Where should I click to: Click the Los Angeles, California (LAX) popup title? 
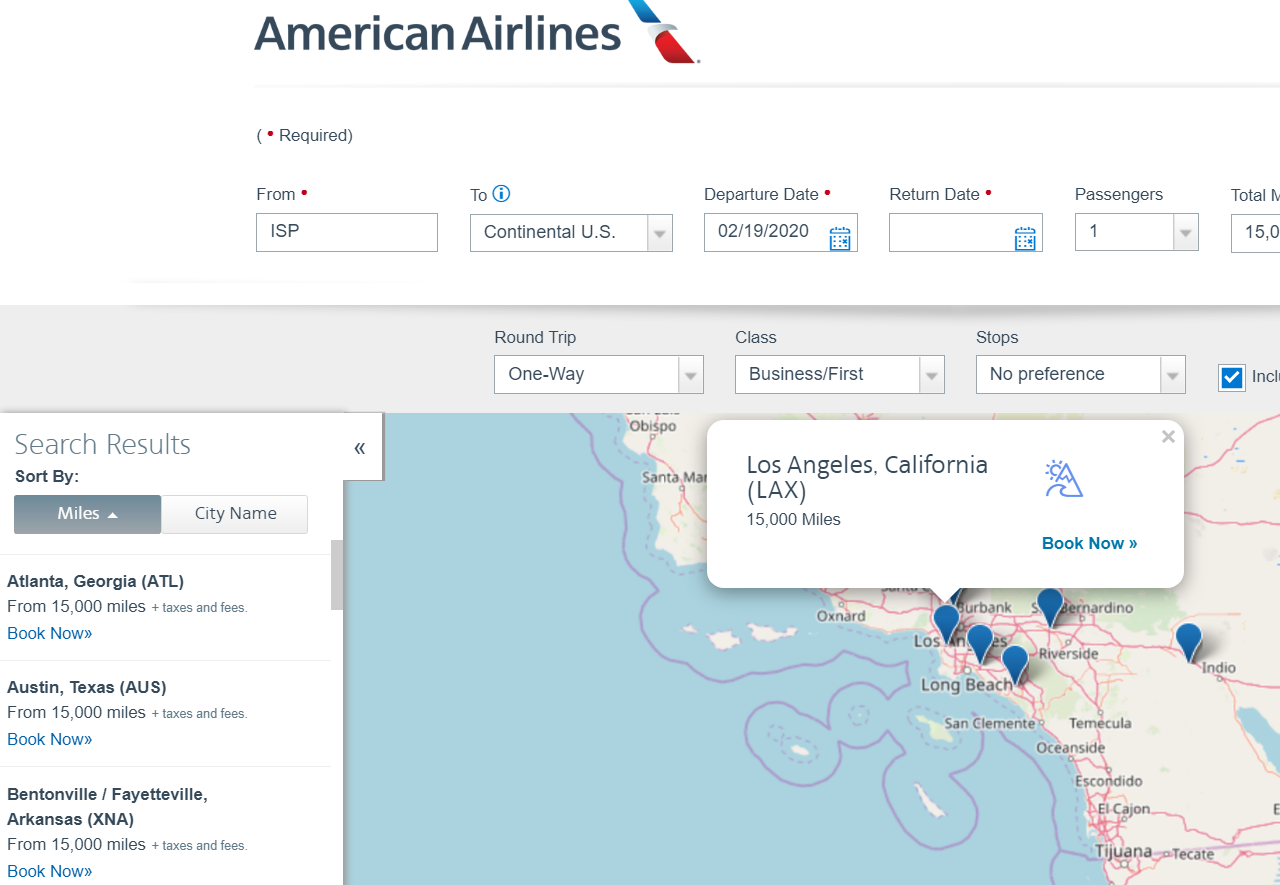pos(867,478)
